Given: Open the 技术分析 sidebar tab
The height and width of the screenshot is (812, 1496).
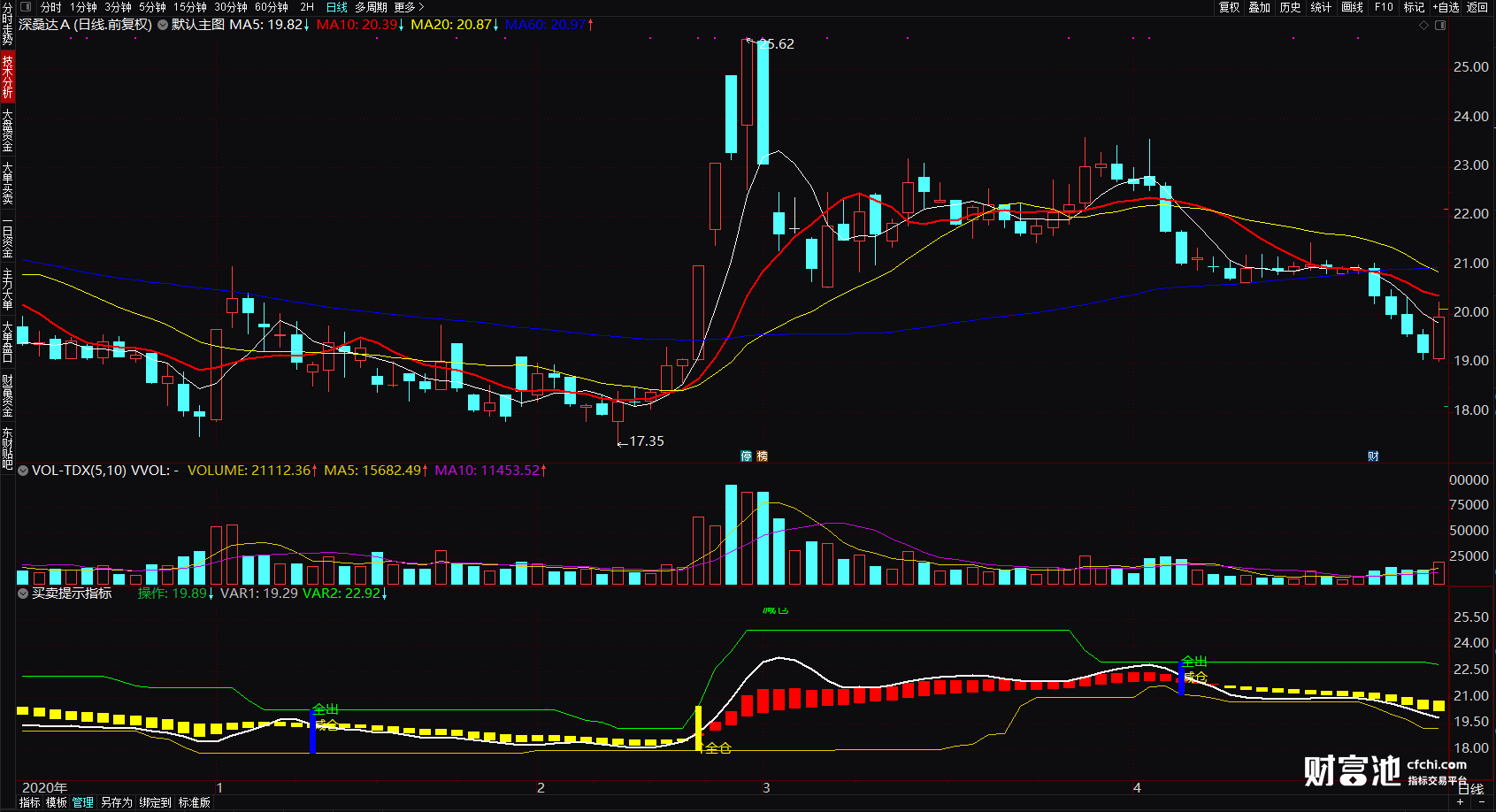Looking at the screenshot, I should click(7, 76).
